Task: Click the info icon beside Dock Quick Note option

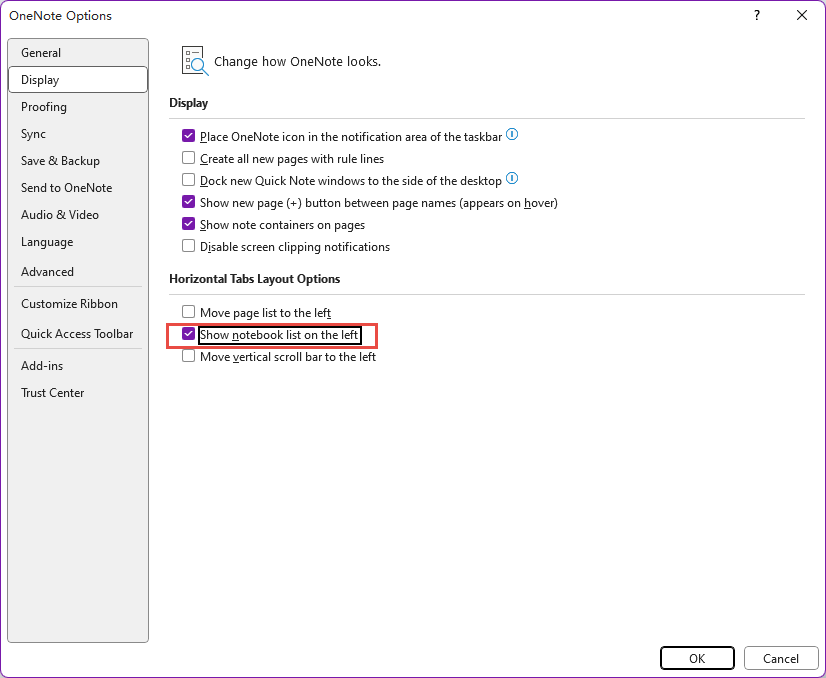Action: [x=512, y=179]
